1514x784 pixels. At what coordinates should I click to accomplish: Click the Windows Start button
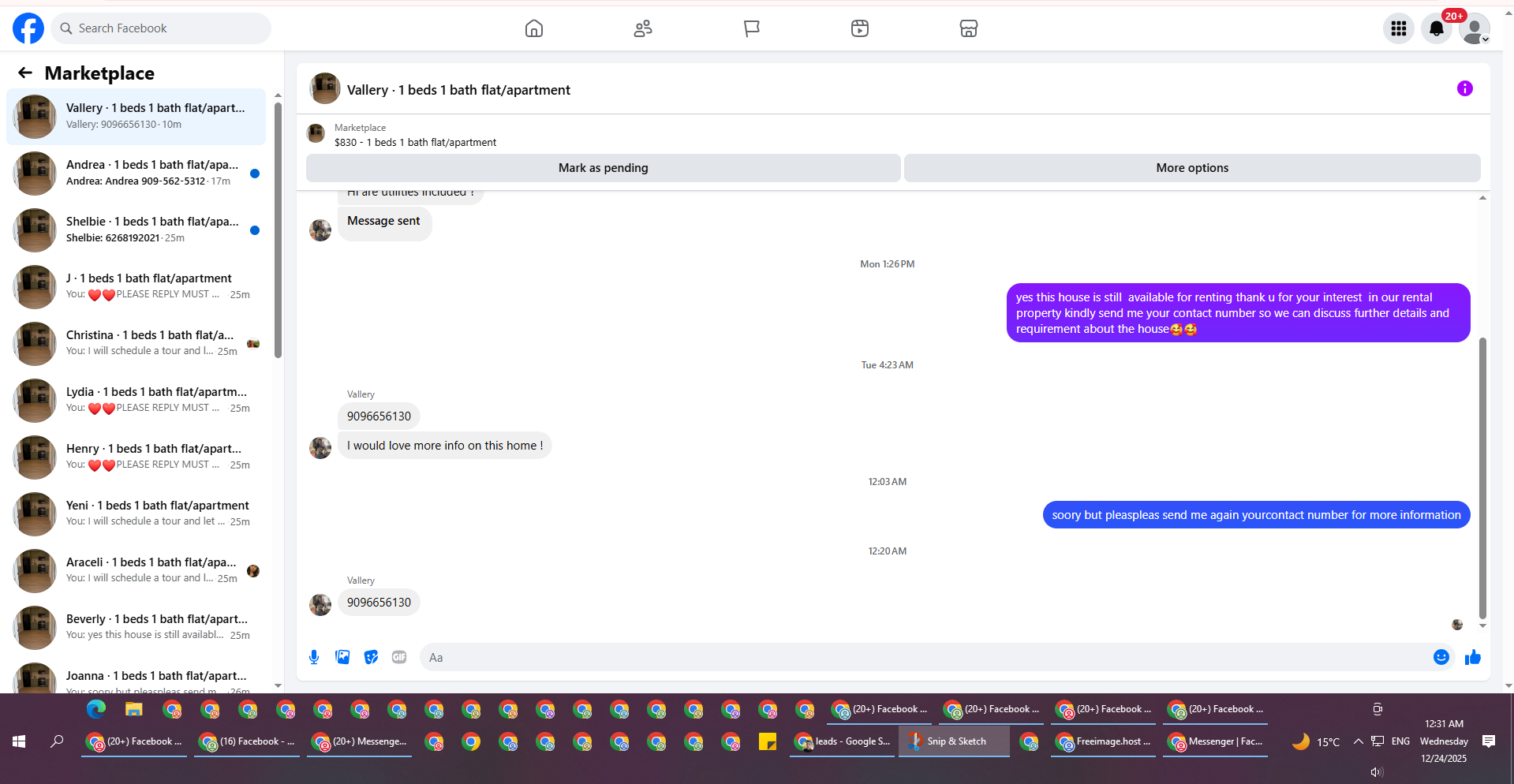pos(19,741)
